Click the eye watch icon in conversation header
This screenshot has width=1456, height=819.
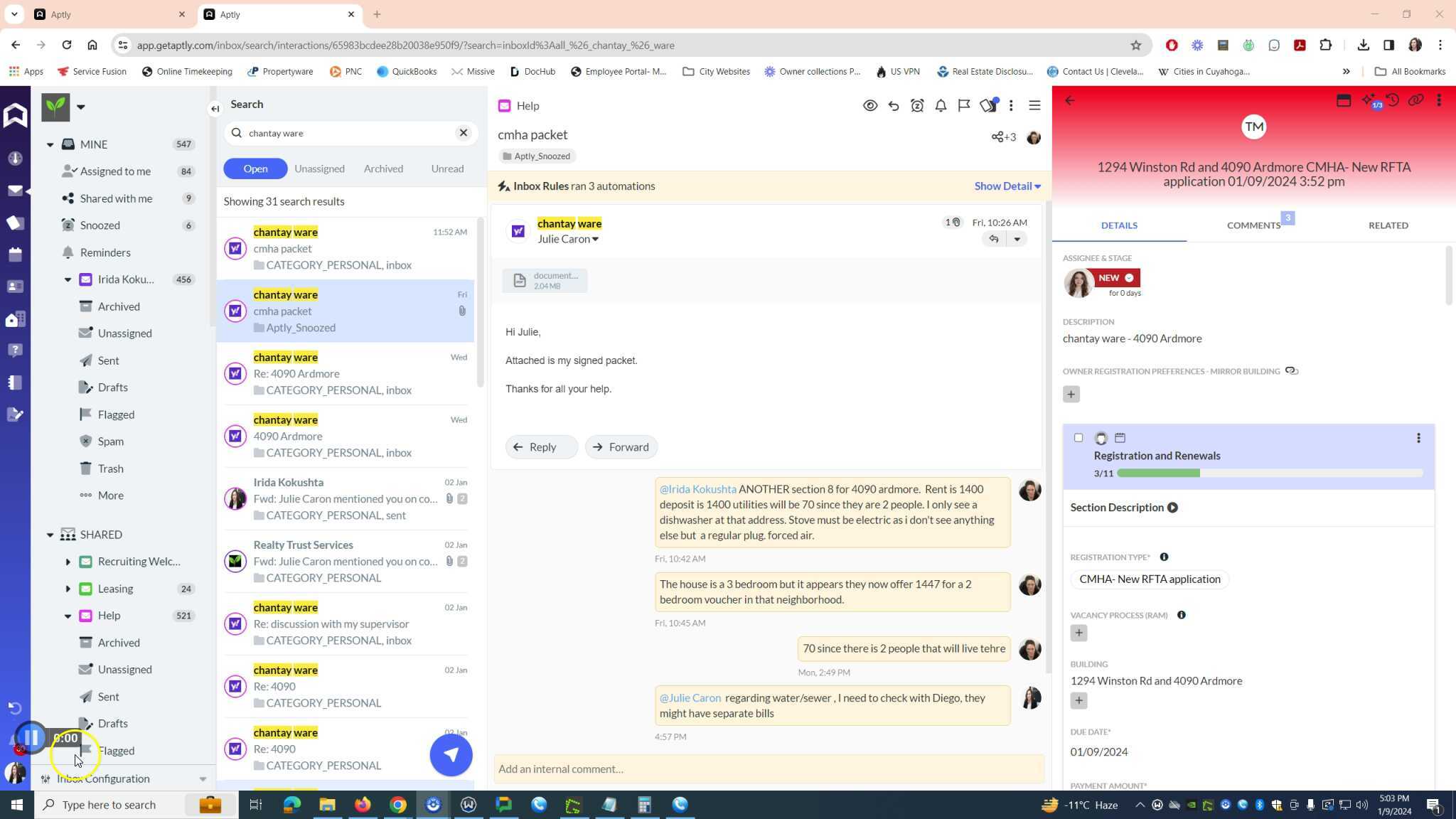869,106
